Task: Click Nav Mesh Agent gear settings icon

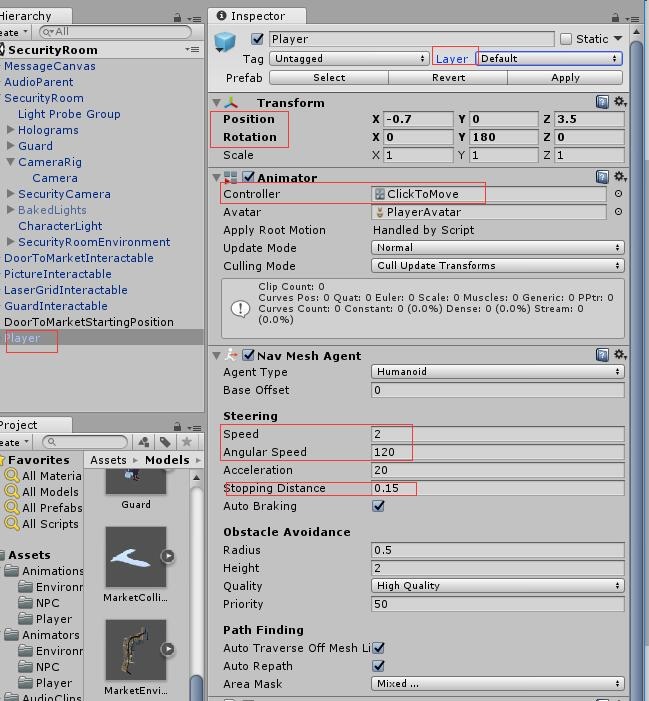Action: [620, 355]
